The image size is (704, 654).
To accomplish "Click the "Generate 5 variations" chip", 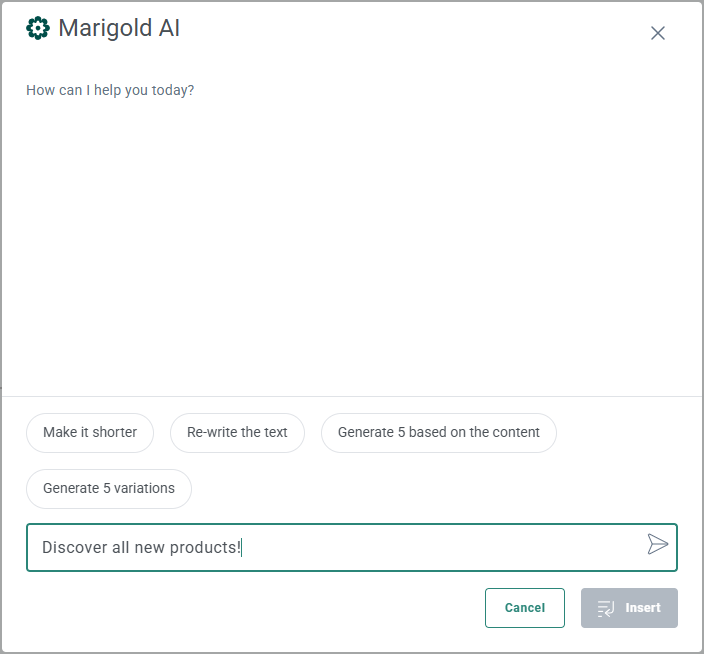I will 109,489.
